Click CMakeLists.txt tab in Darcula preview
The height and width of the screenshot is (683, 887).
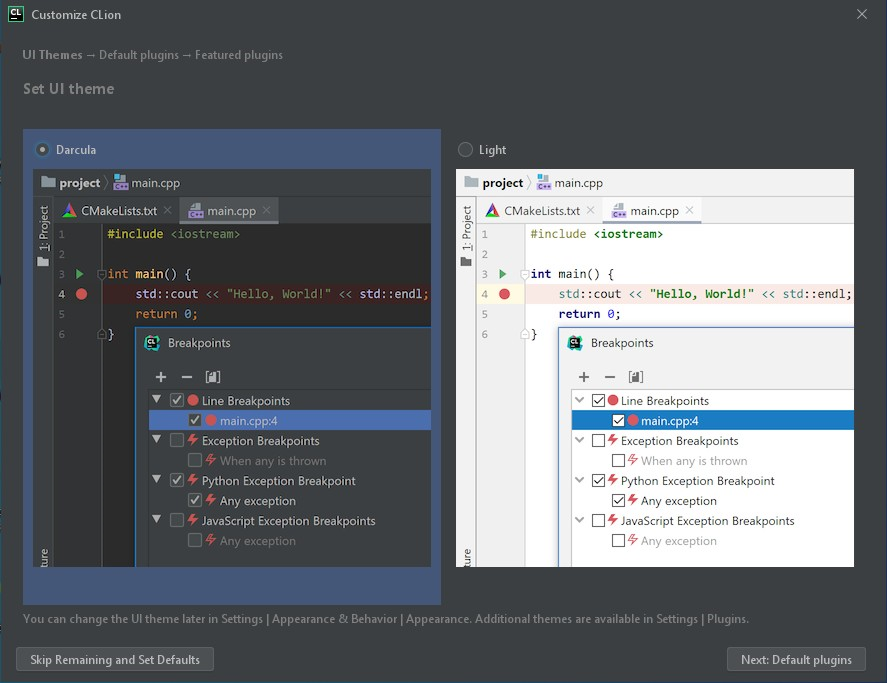(117, 211)
